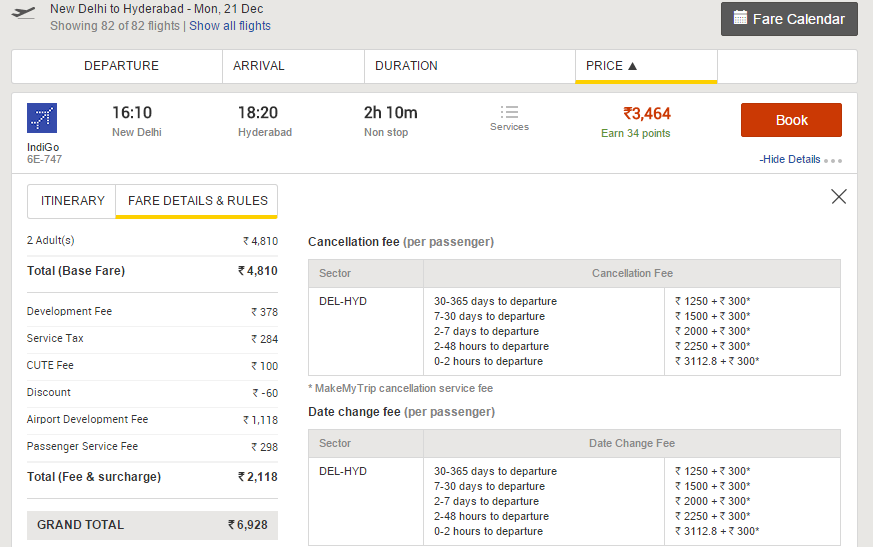Click the calendar icon in Fare Calendar
Viewport: 873px width, 547px height.
pos(740,18)
